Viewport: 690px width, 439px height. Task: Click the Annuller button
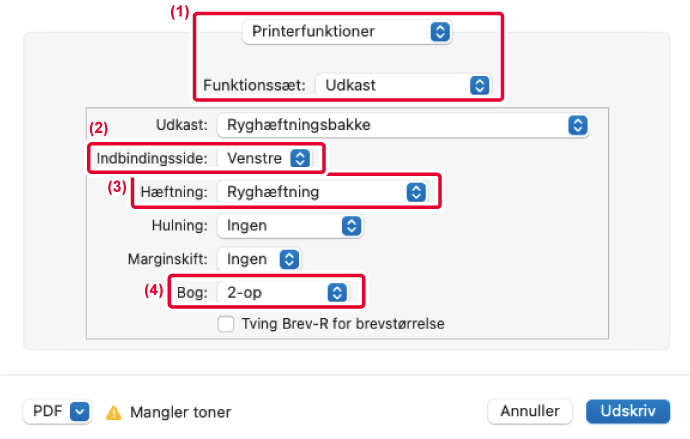point(530,411)
